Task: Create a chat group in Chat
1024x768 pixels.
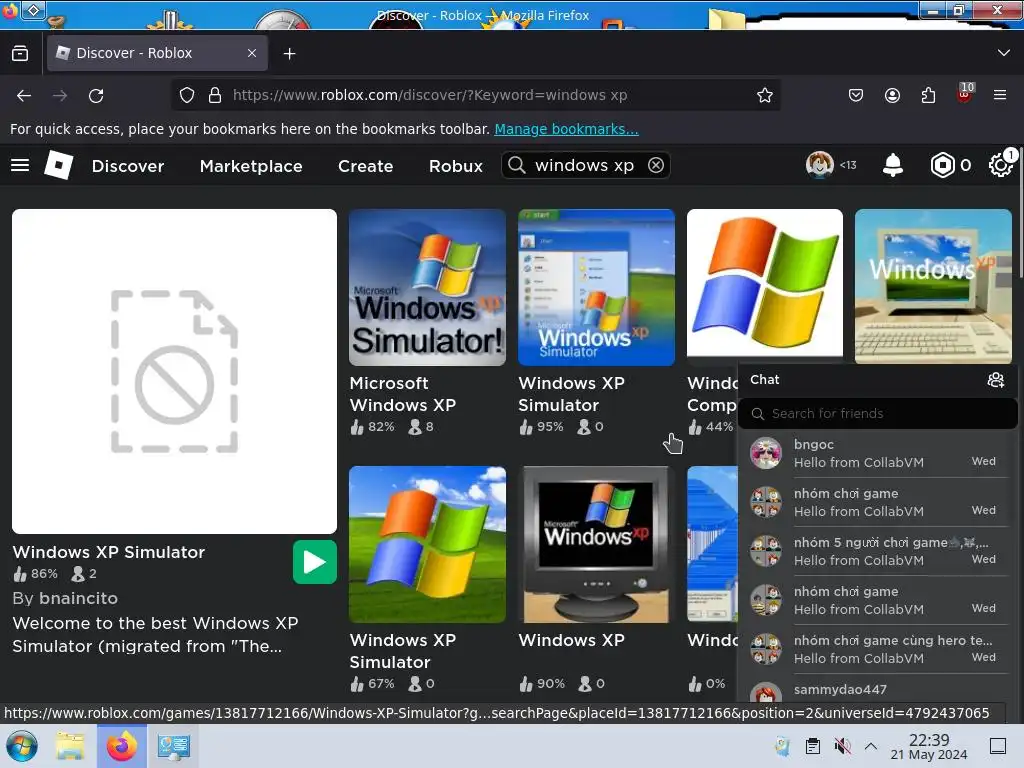Action: pos(995,379)
